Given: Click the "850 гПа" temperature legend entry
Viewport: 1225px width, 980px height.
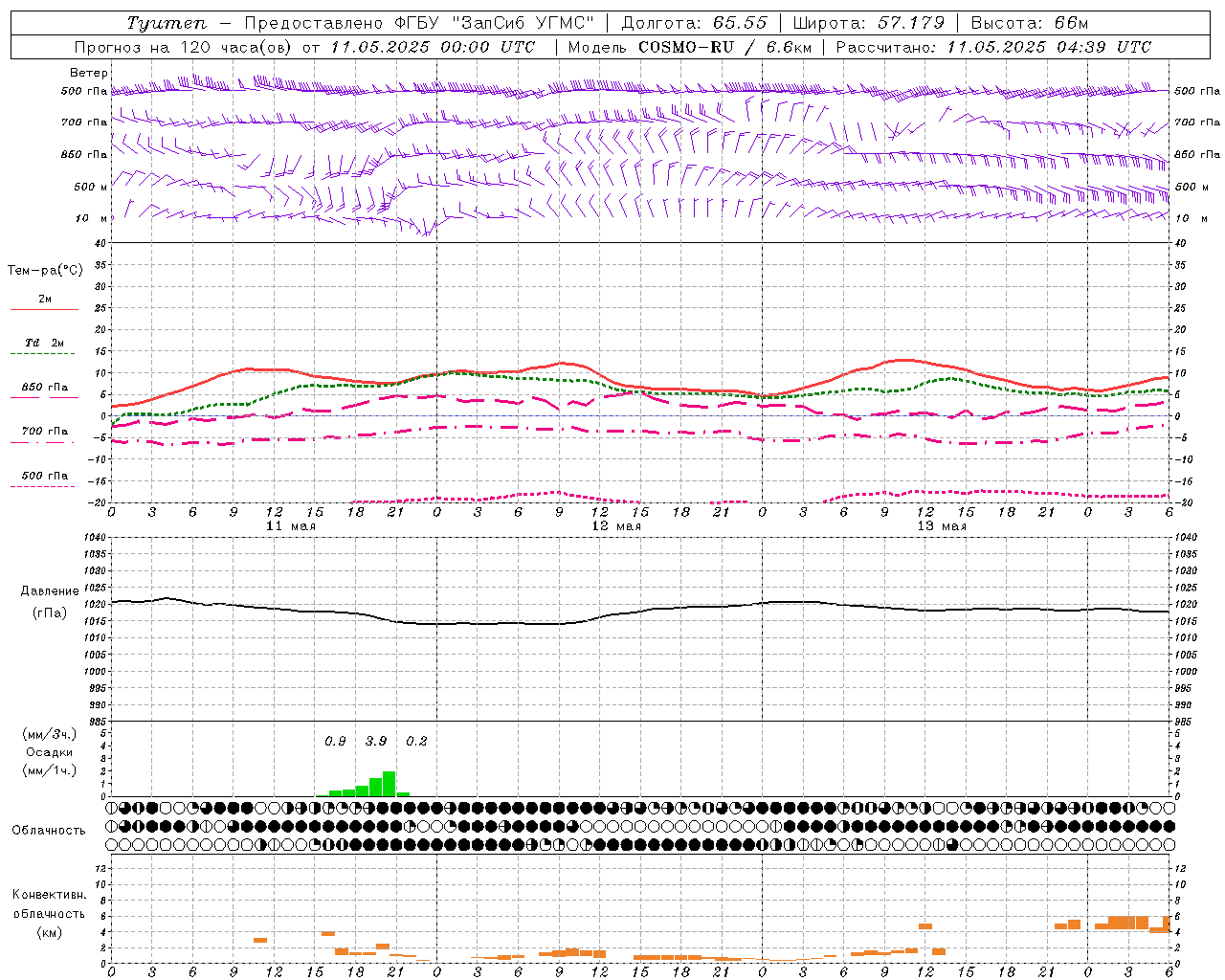Looking at the screenshot, I should pos(45,388).
